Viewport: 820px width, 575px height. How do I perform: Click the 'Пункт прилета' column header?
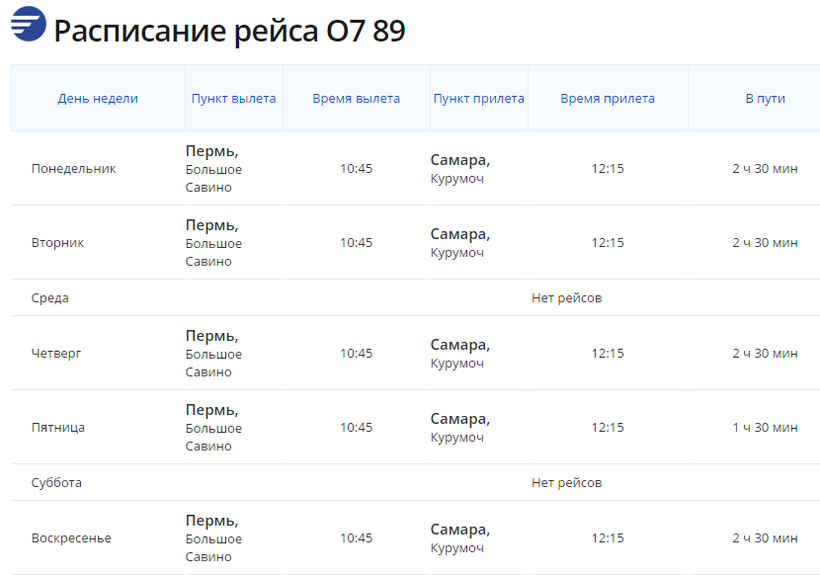click(479, 98)
